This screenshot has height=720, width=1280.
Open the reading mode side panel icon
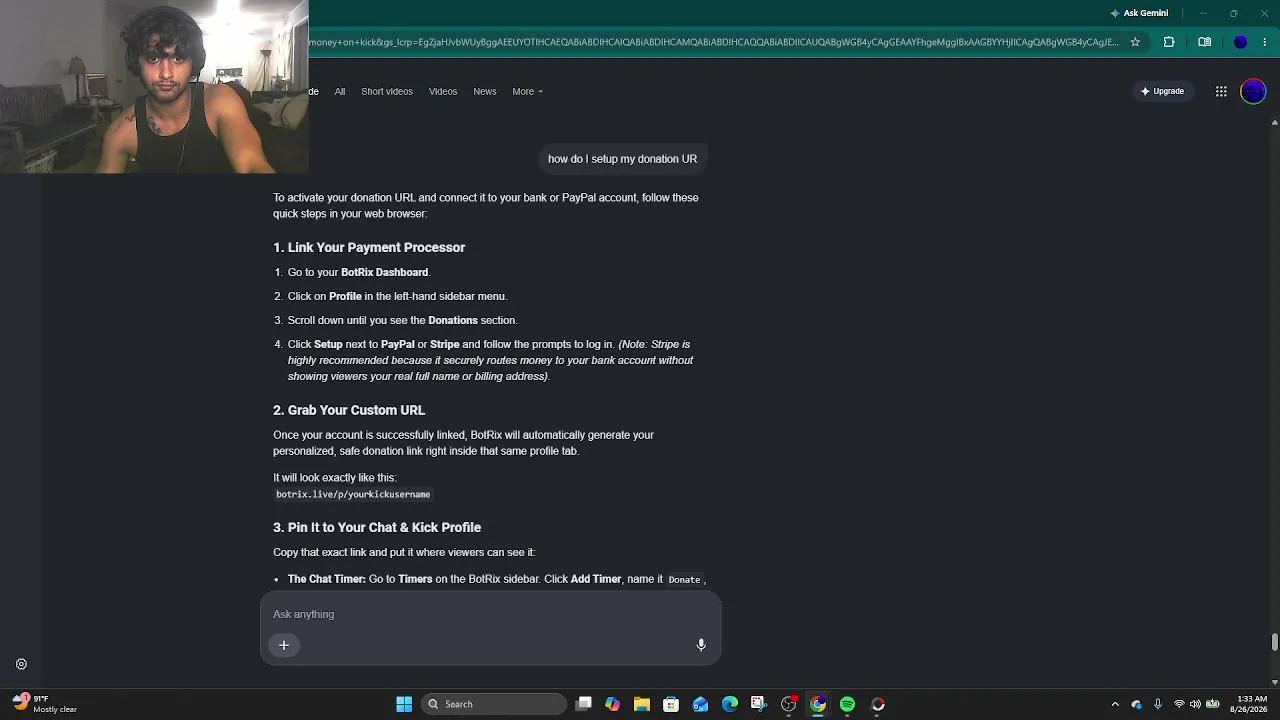coord(1205,42)
